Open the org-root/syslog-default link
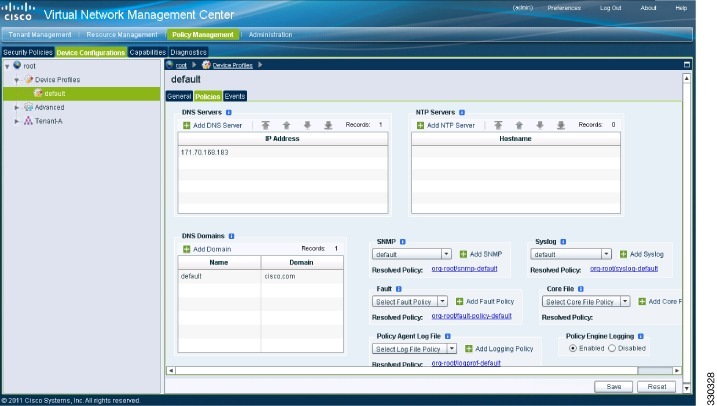This screenshot has width=717, height=406. (x=624, y=269)
